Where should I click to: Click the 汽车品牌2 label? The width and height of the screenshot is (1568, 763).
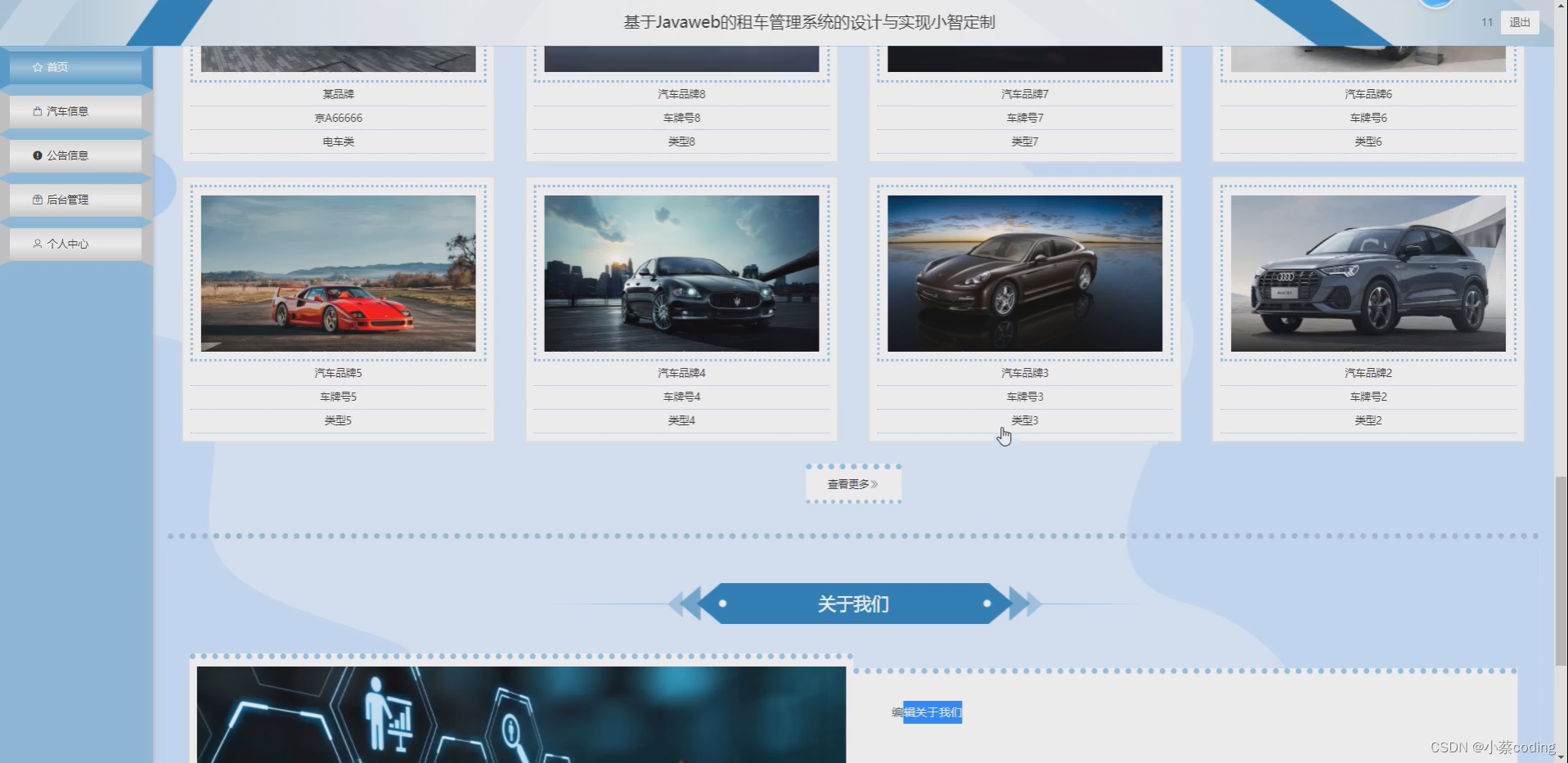coord(1368,373)
